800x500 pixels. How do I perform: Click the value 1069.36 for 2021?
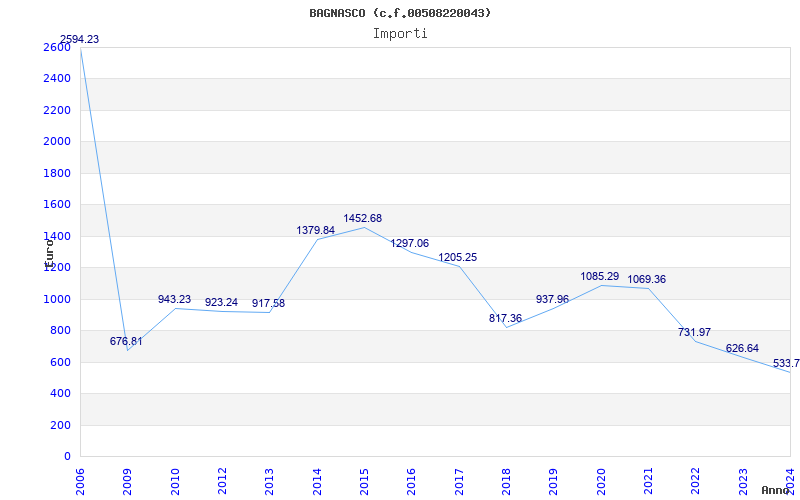pos(647,280)
